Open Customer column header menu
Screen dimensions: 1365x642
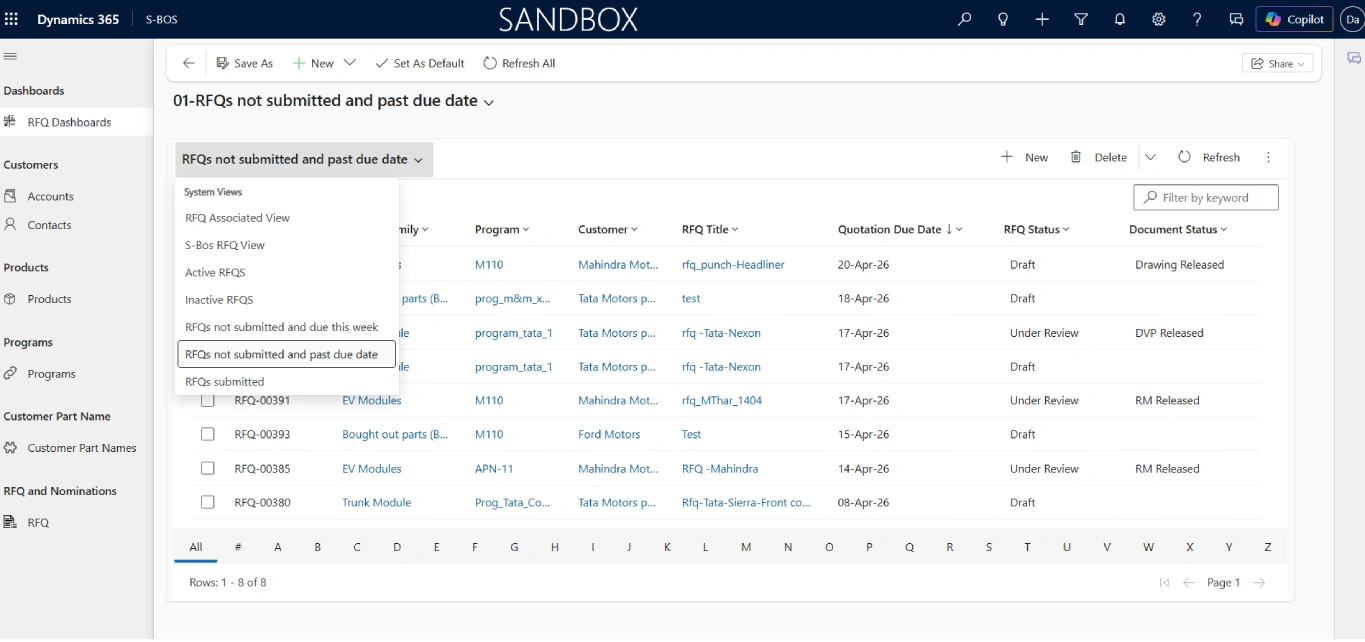coord(608,230)
